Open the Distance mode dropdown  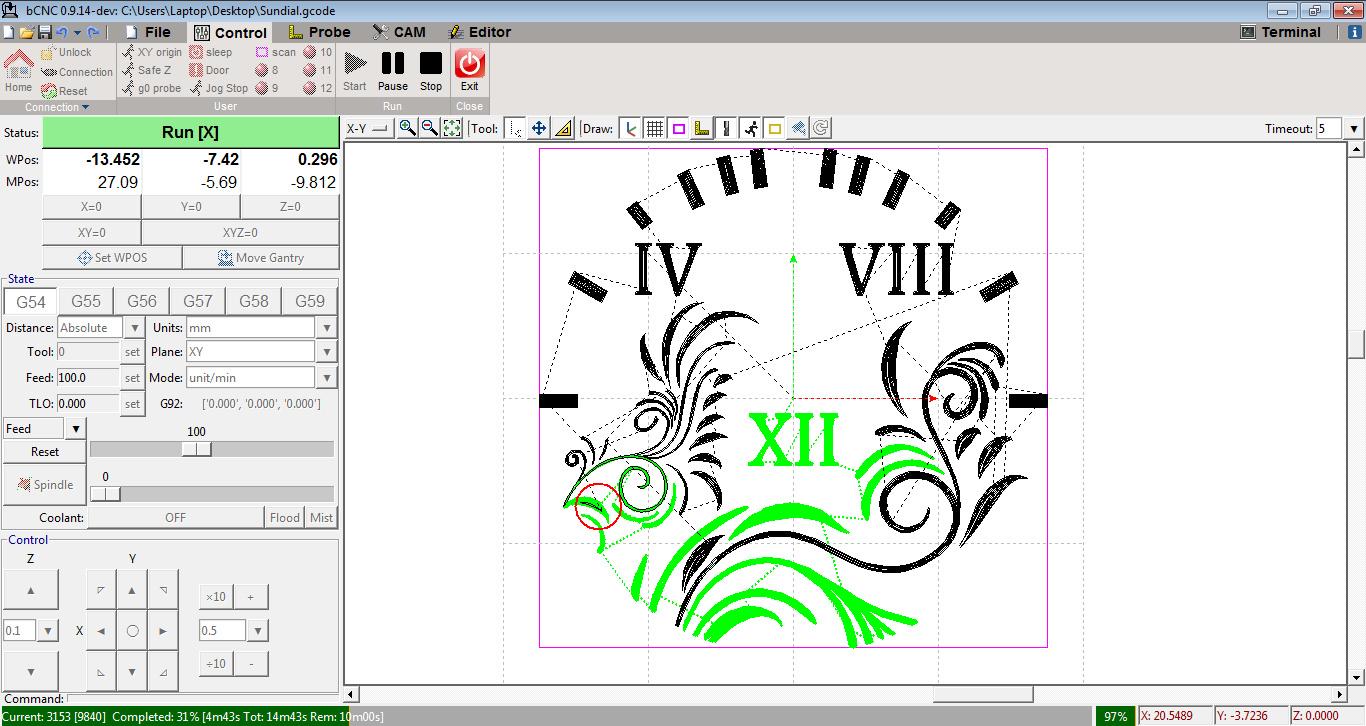[x=134, y=327]
